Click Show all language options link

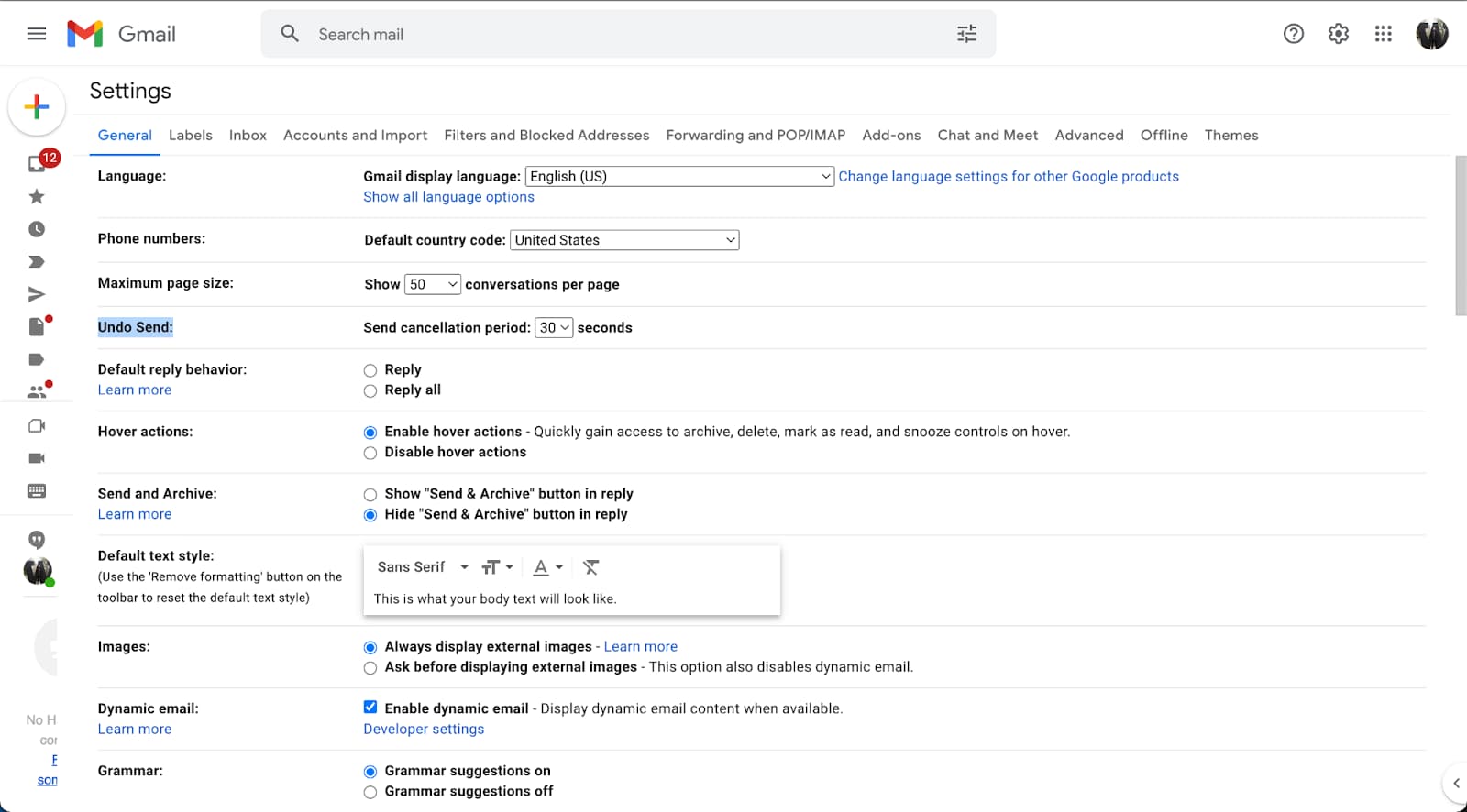click(448, 197)
